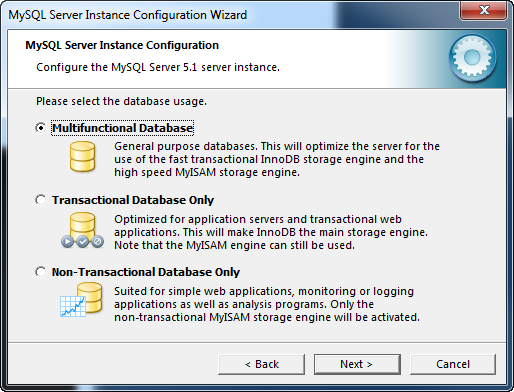
Task: Click the yellow Multifunctional Database cylinder icon
Action: click(82, 156)
